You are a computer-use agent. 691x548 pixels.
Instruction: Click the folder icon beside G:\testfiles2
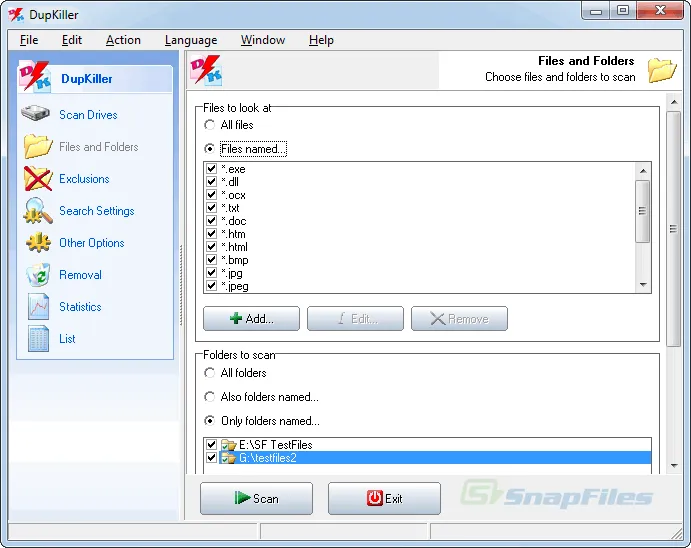click(228, 458)
